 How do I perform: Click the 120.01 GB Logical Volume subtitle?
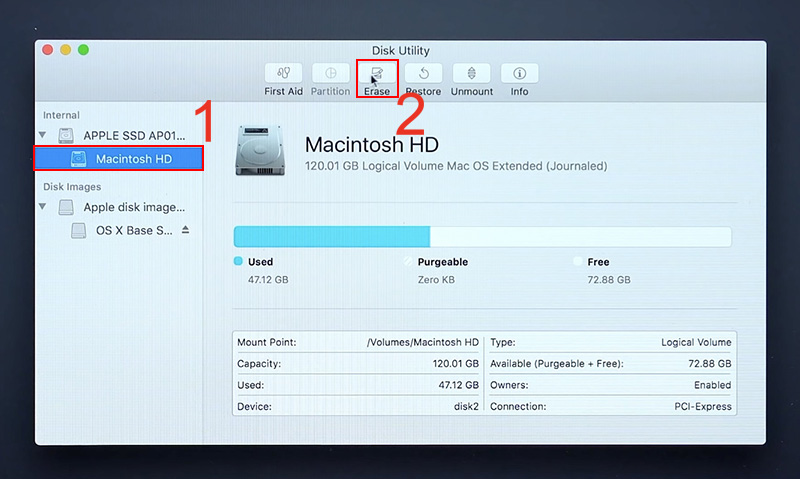point(456,166)
